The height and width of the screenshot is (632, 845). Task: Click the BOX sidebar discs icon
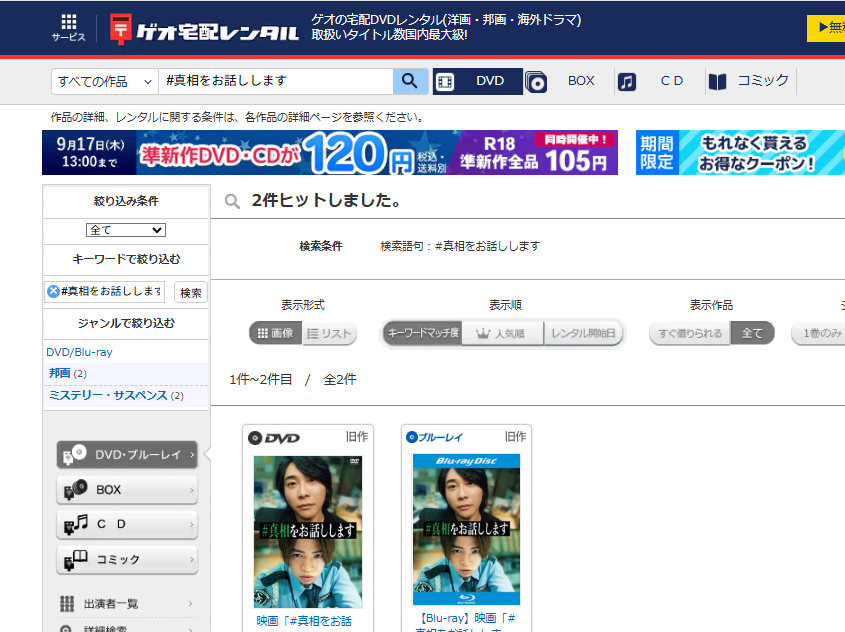[x=75, y=489]
